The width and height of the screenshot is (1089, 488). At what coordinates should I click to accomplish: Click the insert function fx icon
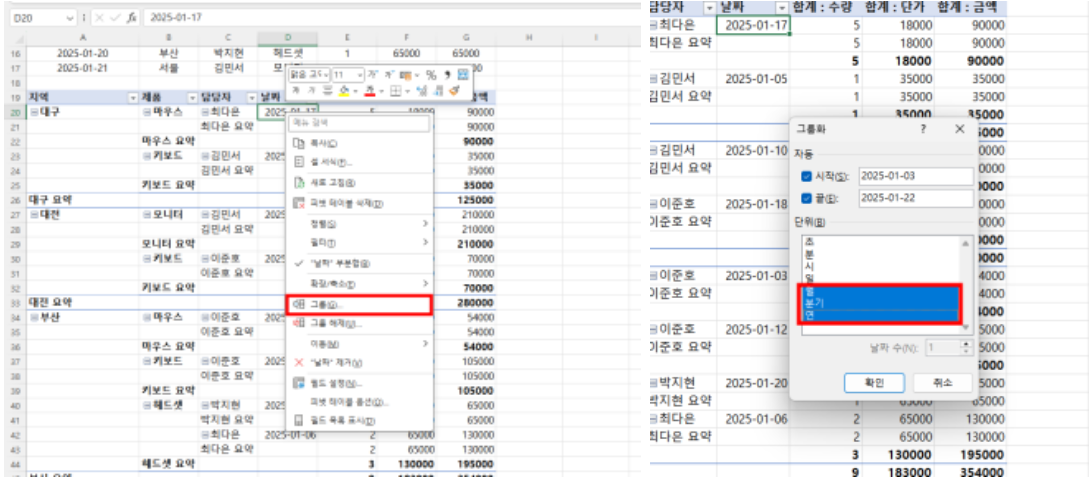click(x=131, y=18)
